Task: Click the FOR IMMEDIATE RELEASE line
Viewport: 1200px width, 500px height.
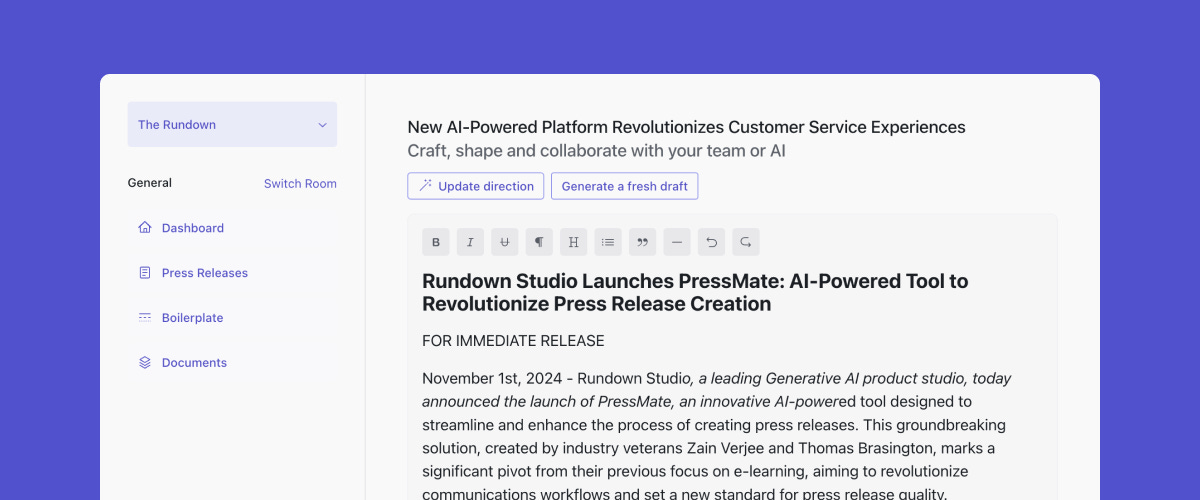Action: click(x=513, y=341)
